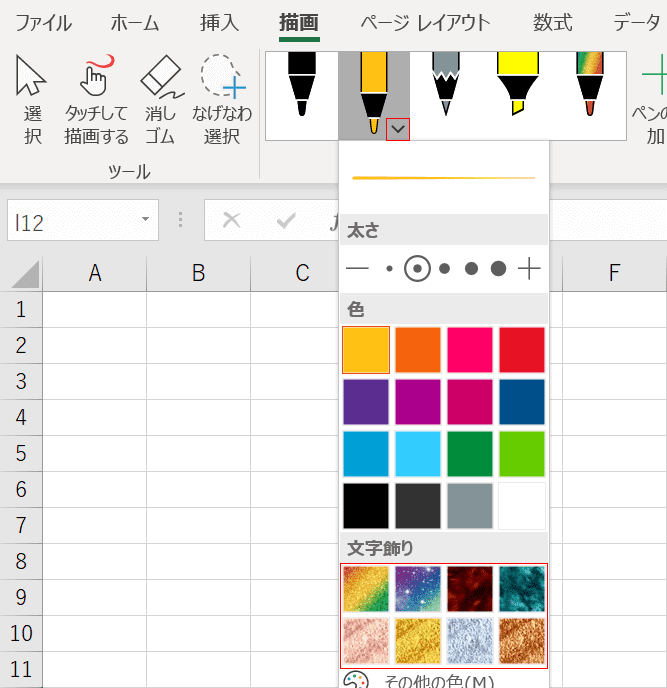The height and width of the screenshot is (688, 667).
Task: Activate タッチして描画する touch draw tool
Action: 96,100
